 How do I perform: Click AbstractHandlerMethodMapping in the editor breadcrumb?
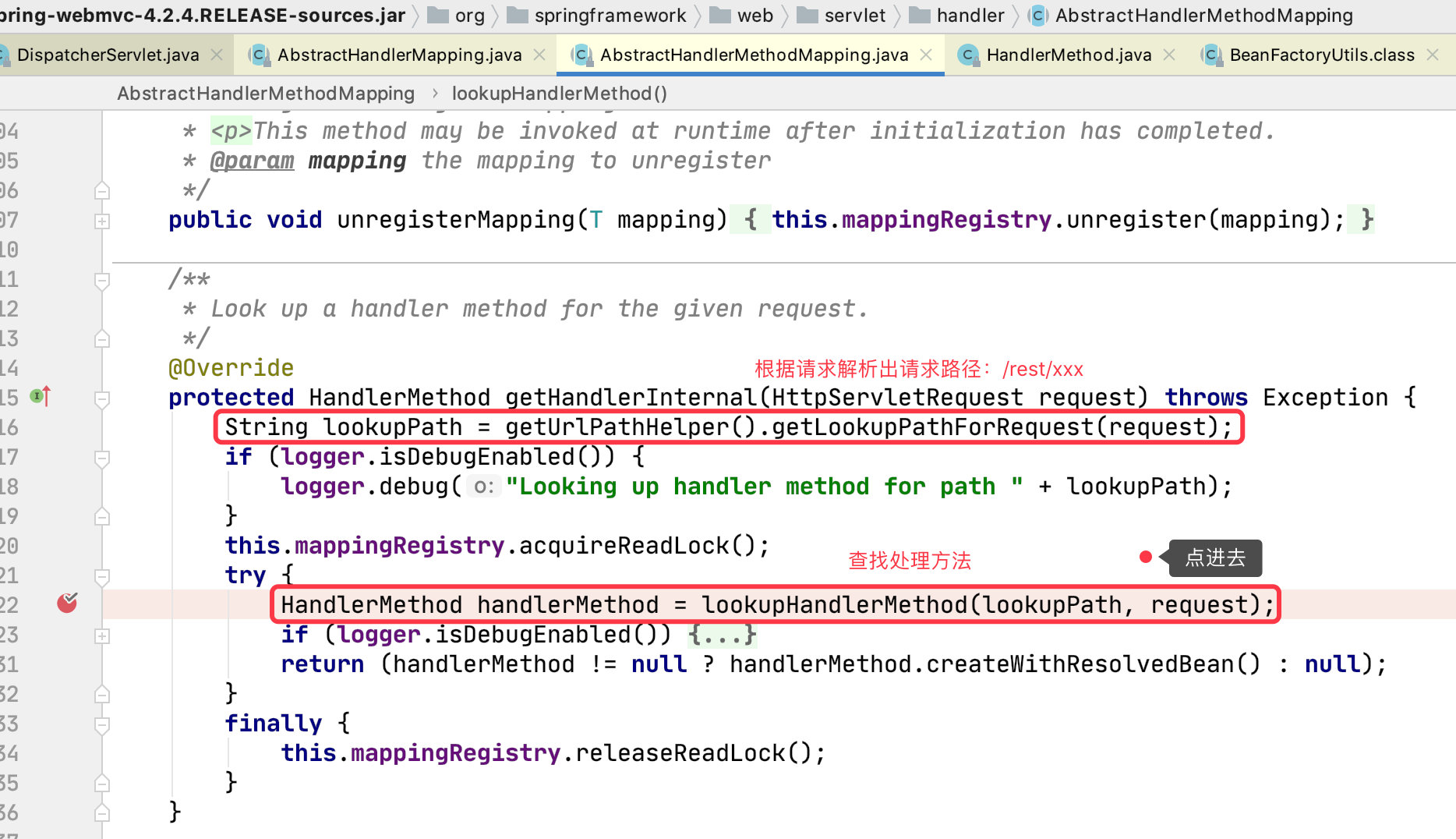(266, 94)
